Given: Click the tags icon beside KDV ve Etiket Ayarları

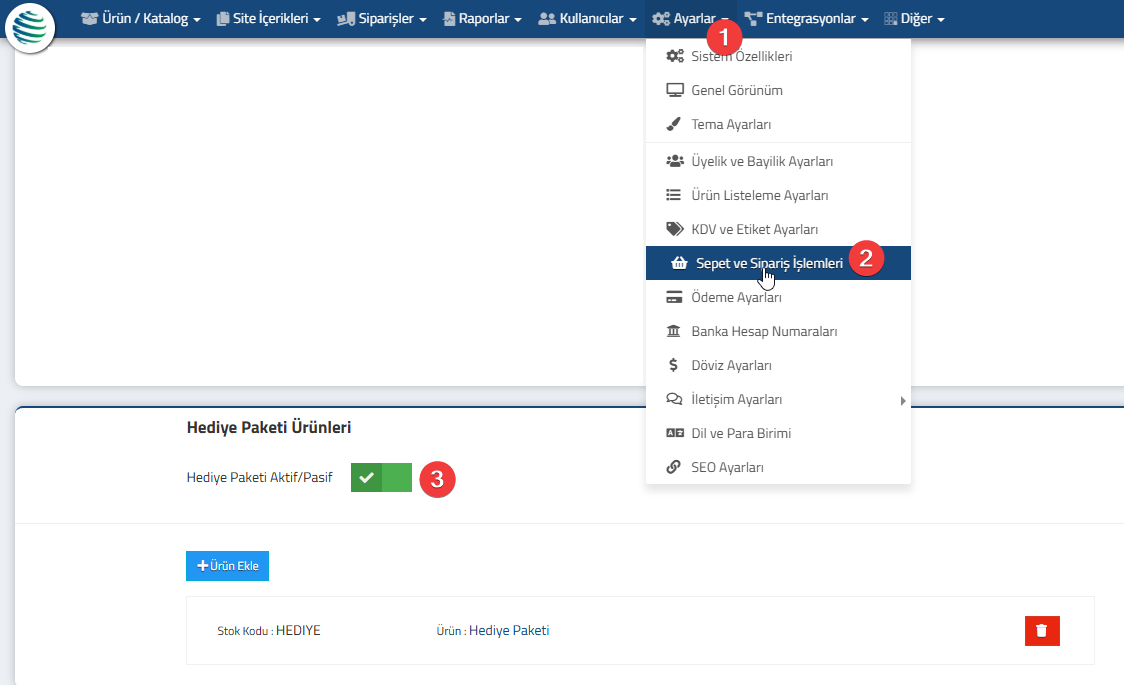Looking at the screenshot, I should (x=675, y=229).
